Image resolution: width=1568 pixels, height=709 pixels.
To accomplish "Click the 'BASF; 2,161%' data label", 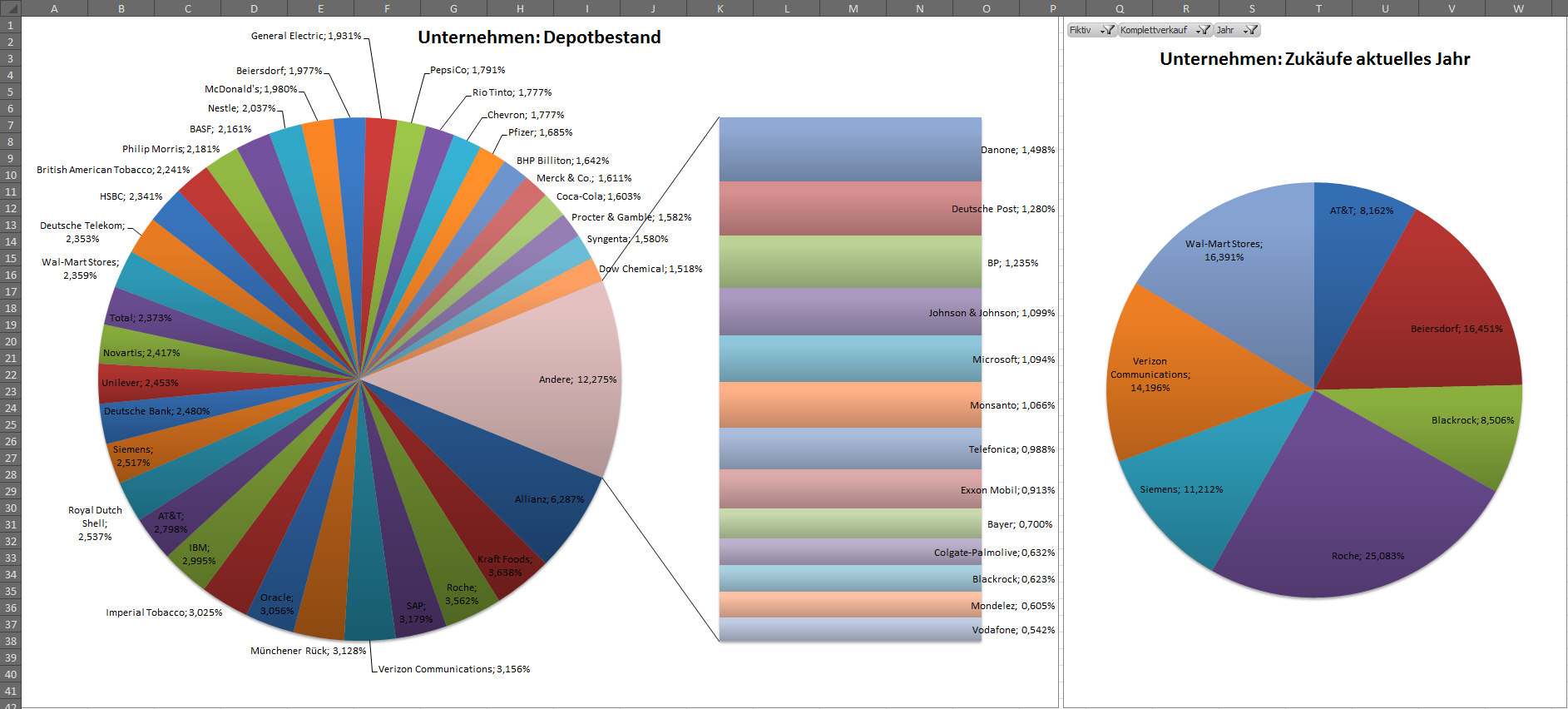I will click(x=220, y=129).
